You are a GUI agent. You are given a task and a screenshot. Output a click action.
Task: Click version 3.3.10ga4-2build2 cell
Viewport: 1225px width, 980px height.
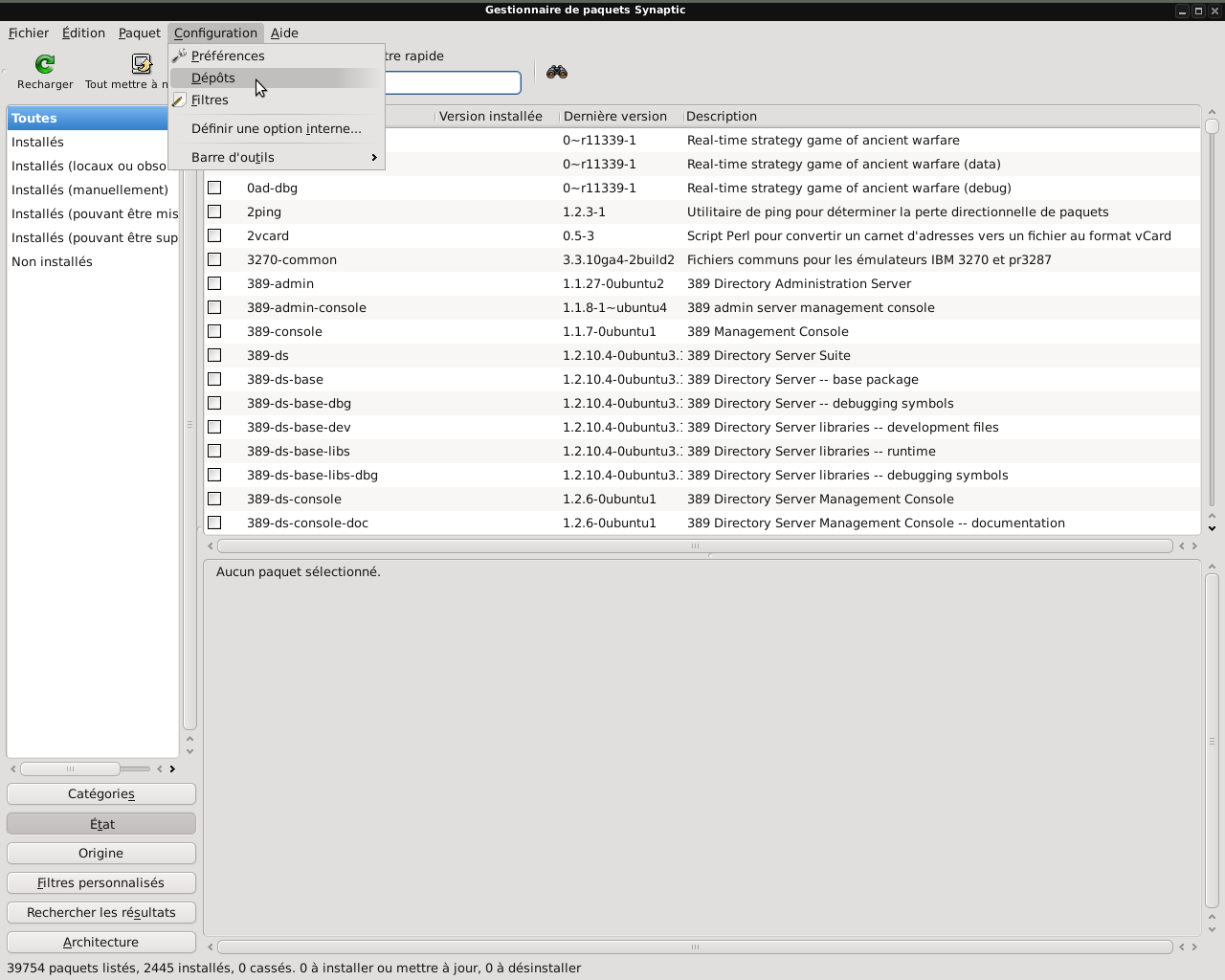click(x=618, y=259)
